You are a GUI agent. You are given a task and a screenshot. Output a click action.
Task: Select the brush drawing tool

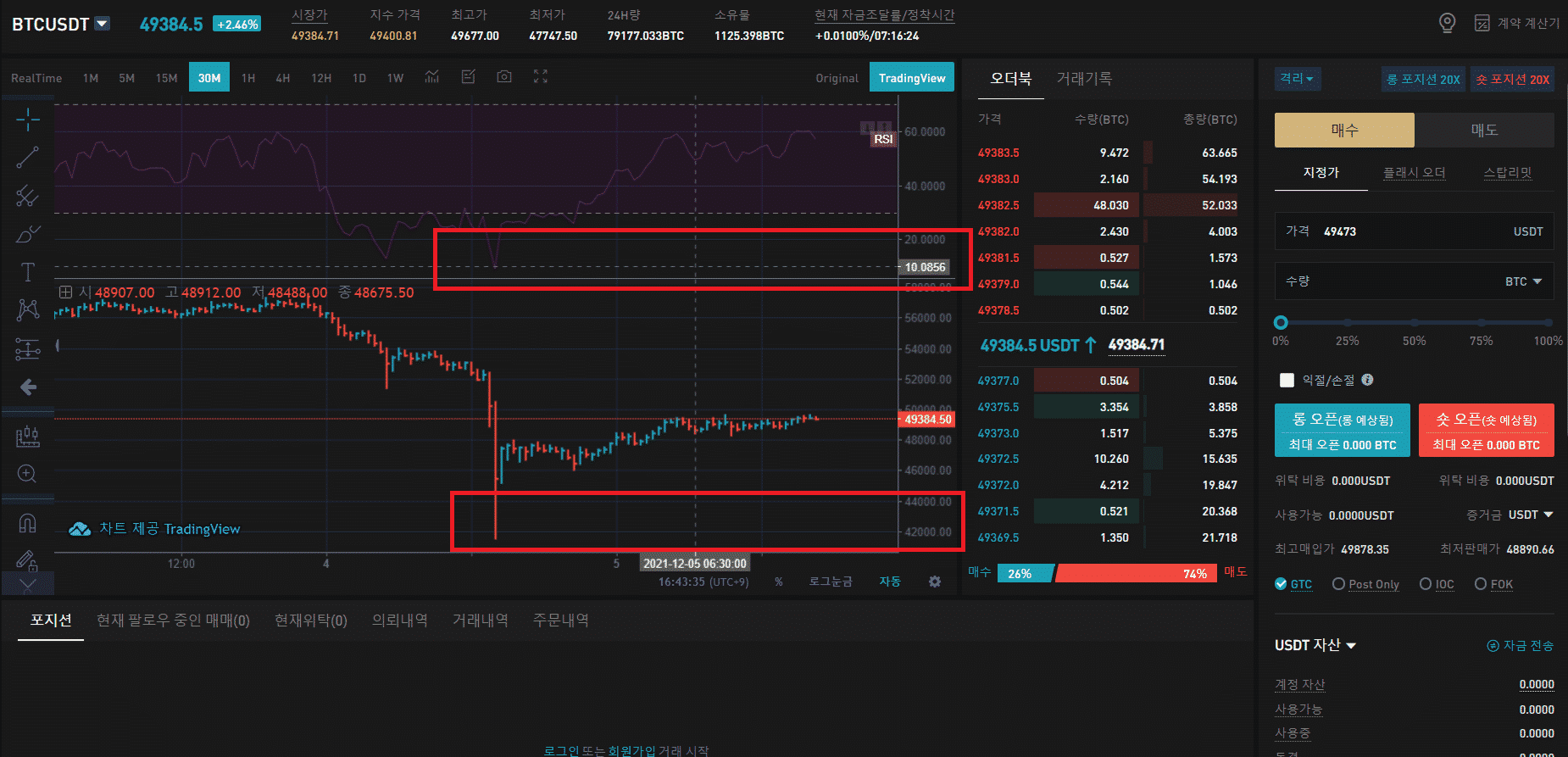point(28,234)
